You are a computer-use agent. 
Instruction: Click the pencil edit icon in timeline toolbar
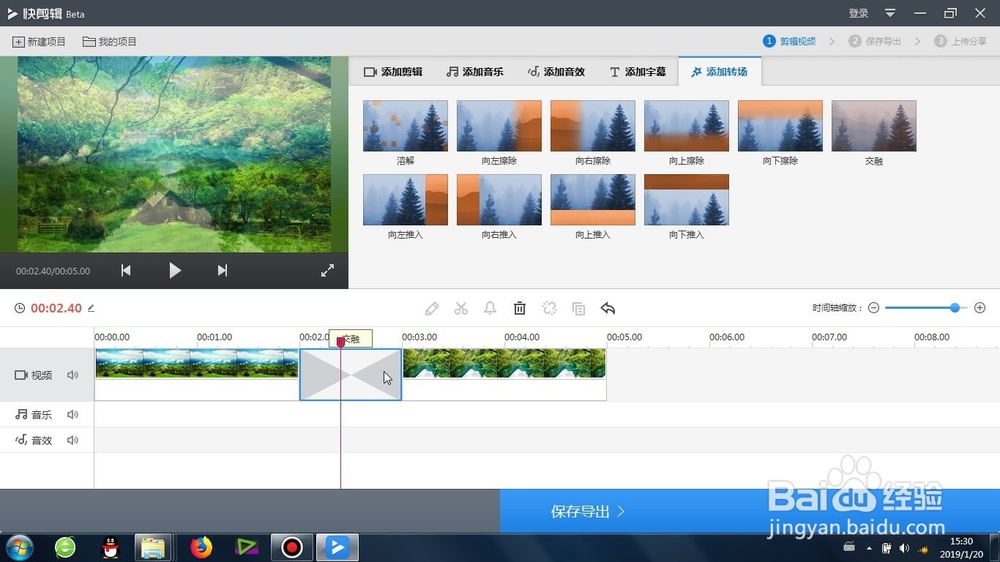tap(432, 309)
